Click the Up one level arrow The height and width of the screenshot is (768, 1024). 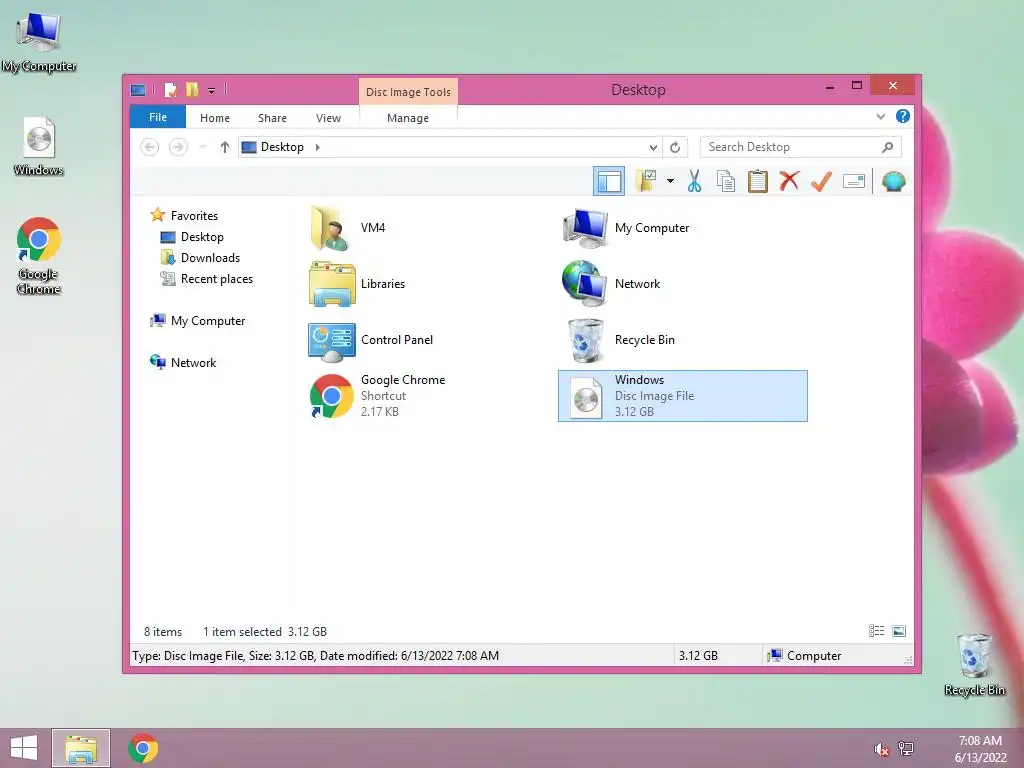tap(225, 147)
